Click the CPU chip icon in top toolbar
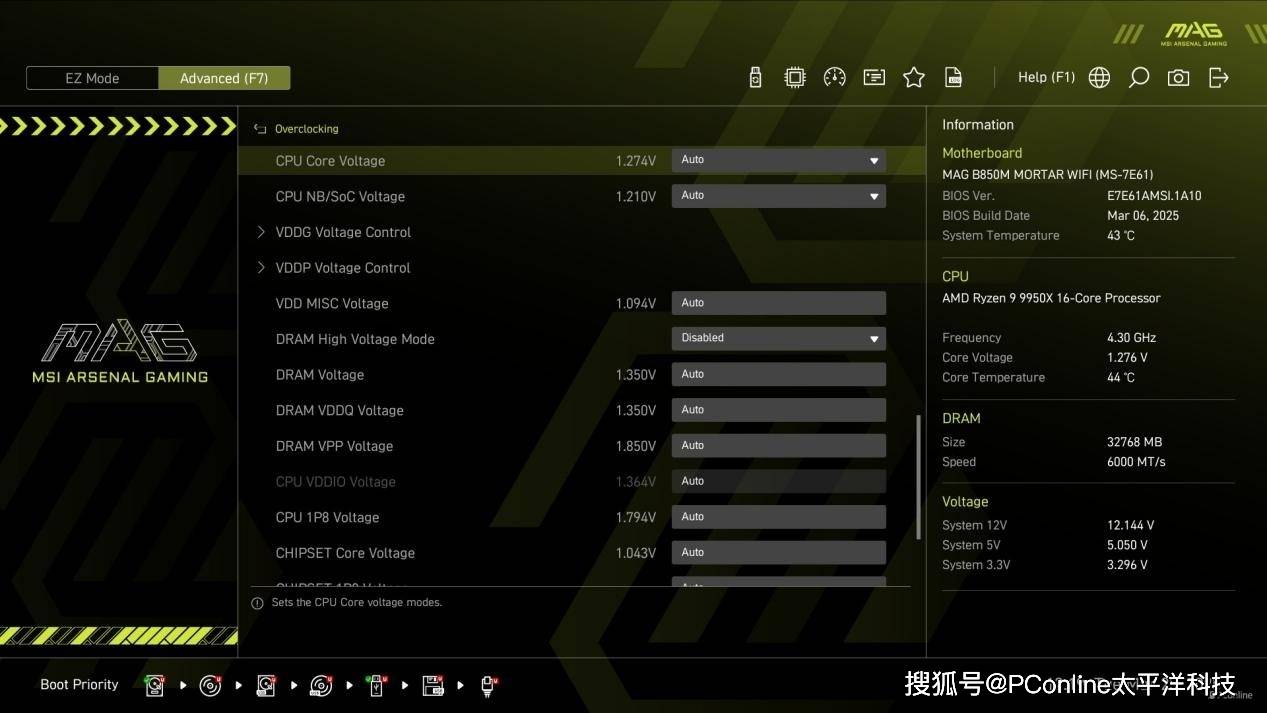Screen dimensions: 1267x713 pyautogui.click(x=795, y=77)
